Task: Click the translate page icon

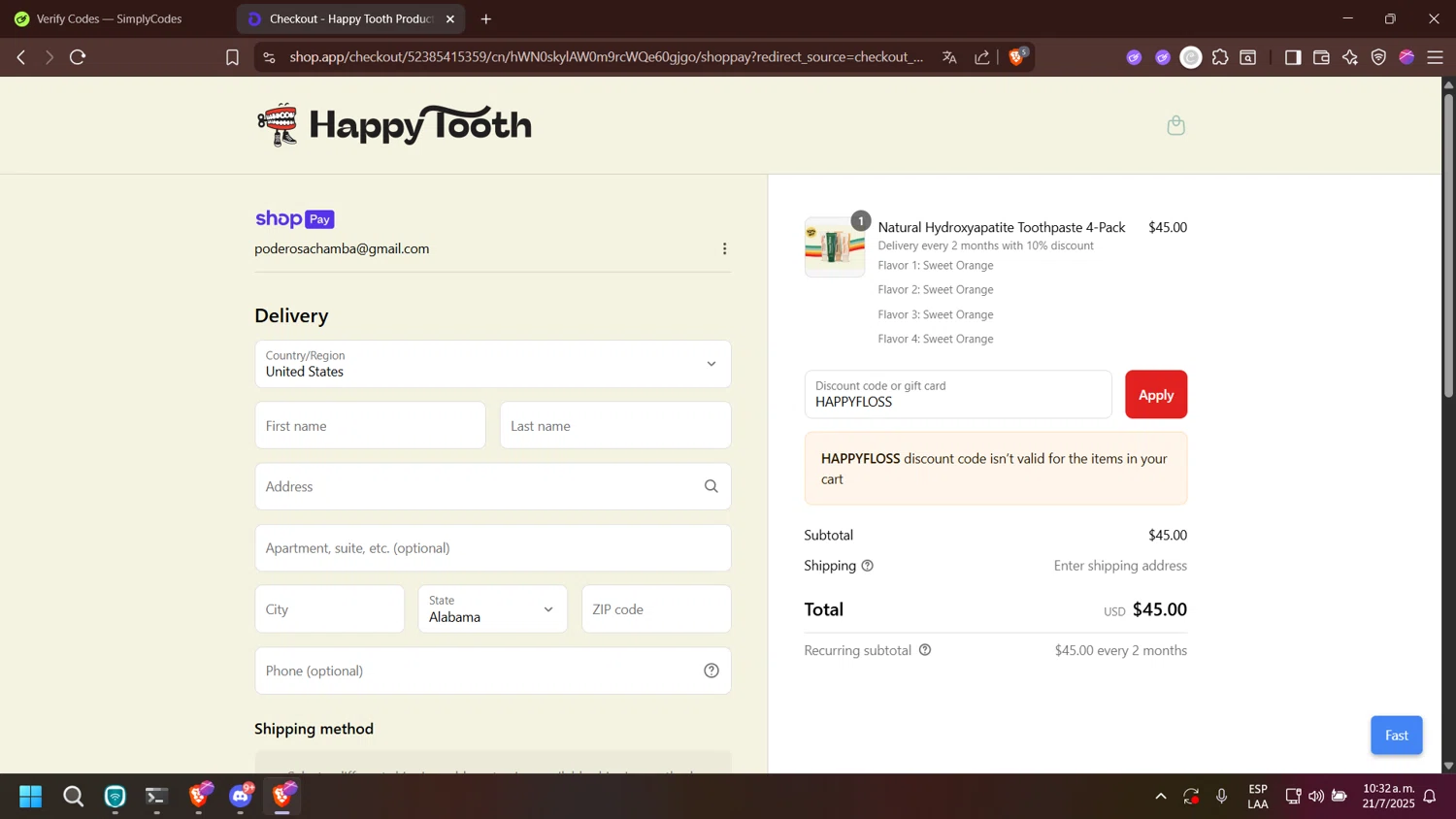Action: pyautogui.click(x=949, y=57)
